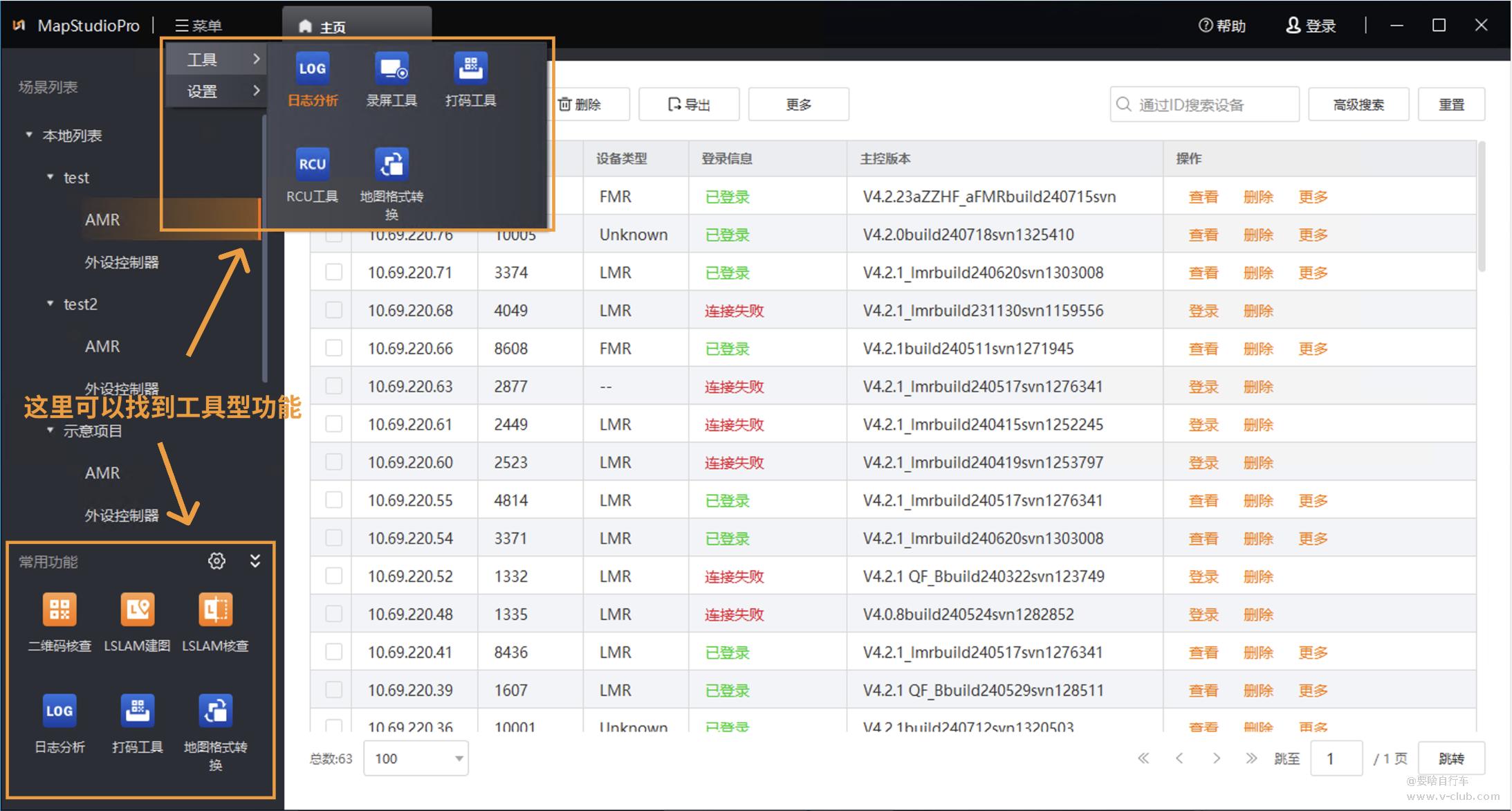Viewport: 1512px width, 811px height.
Task: Click the 导出 export button
Action: [689, 104]
